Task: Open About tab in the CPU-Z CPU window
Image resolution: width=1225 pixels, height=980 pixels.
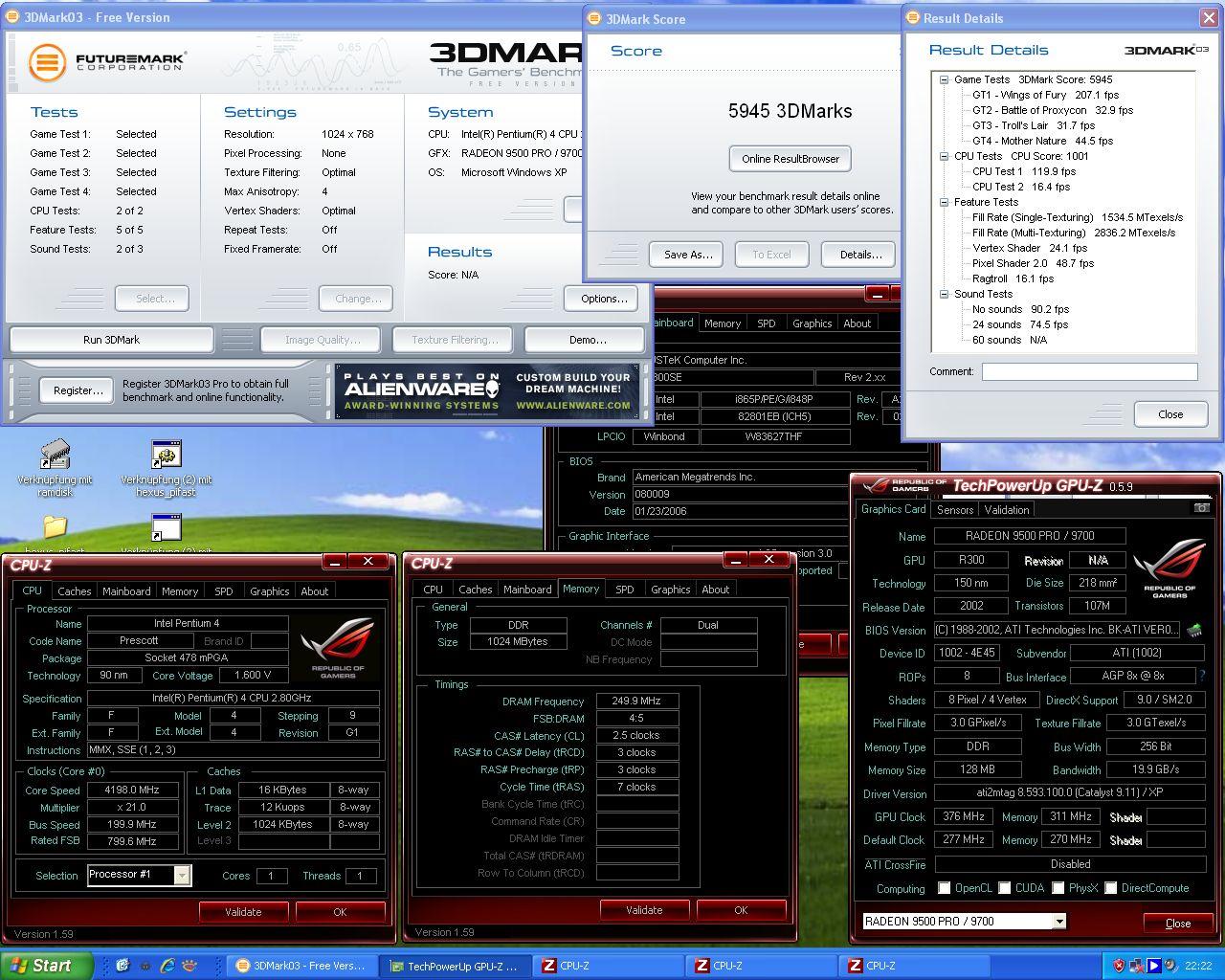Action: 315,591
